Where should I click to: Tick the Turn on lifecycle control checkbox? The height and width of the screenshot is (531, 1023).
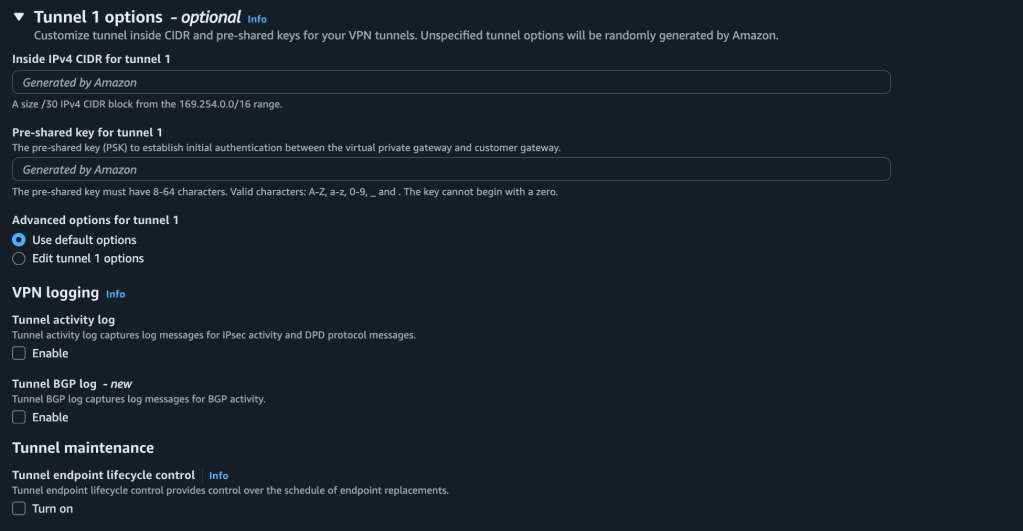(x=19, y=509)
